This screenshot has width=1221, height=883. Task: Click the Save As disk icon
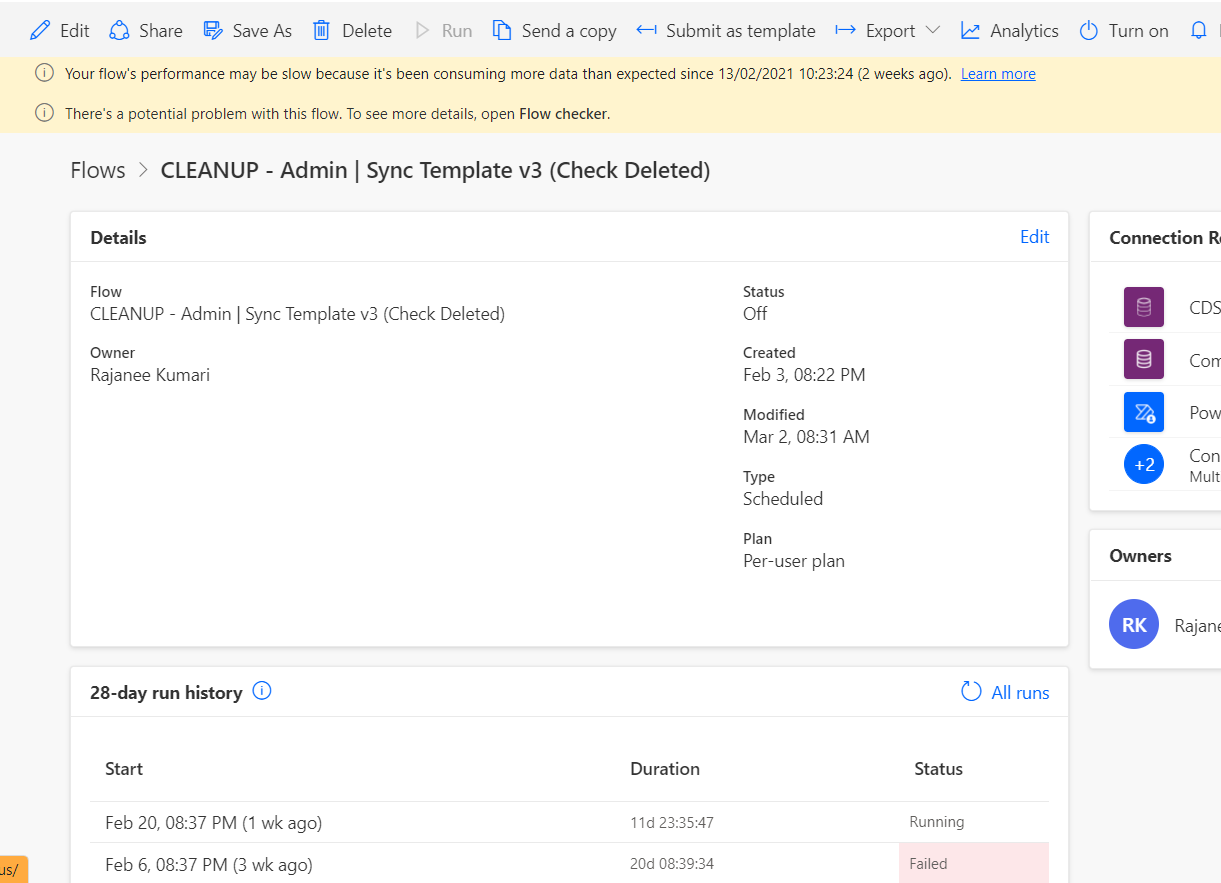click(x=213, y=31)
